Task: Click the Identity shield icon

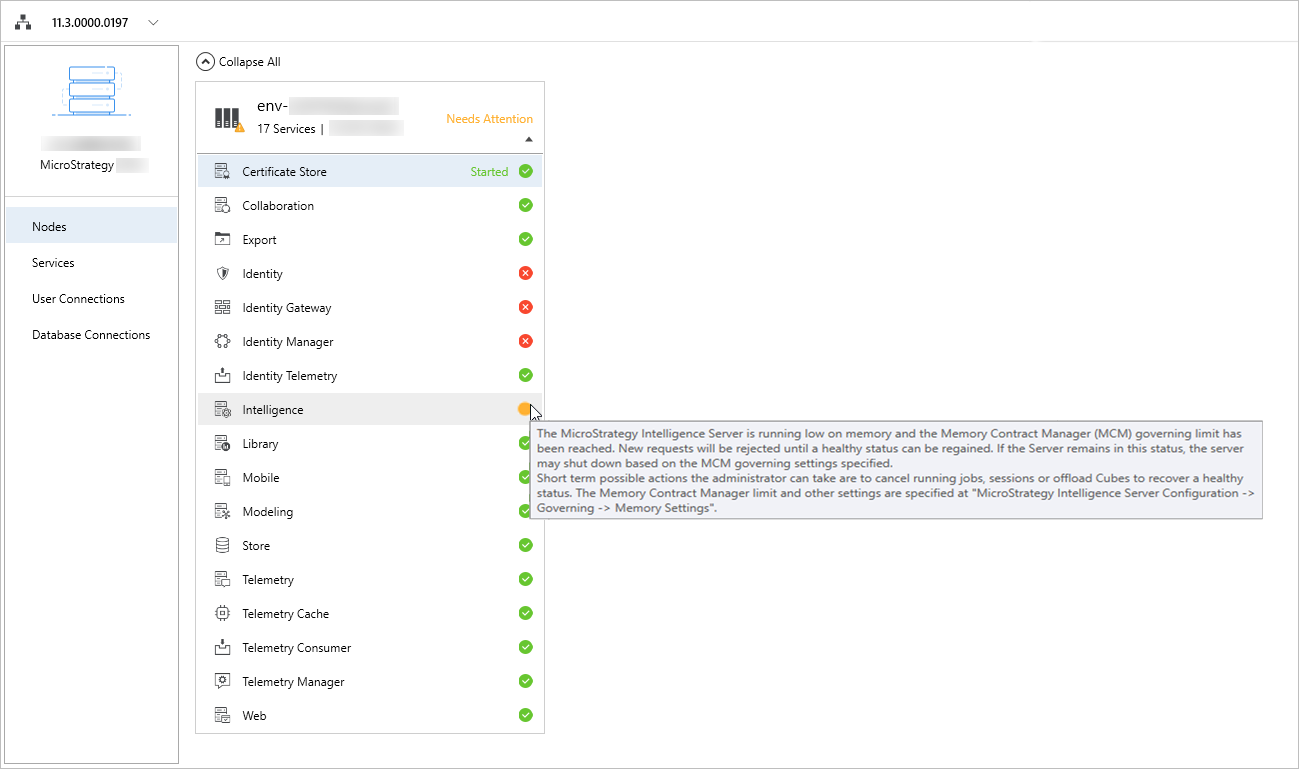Action: (x=223, y=274)
